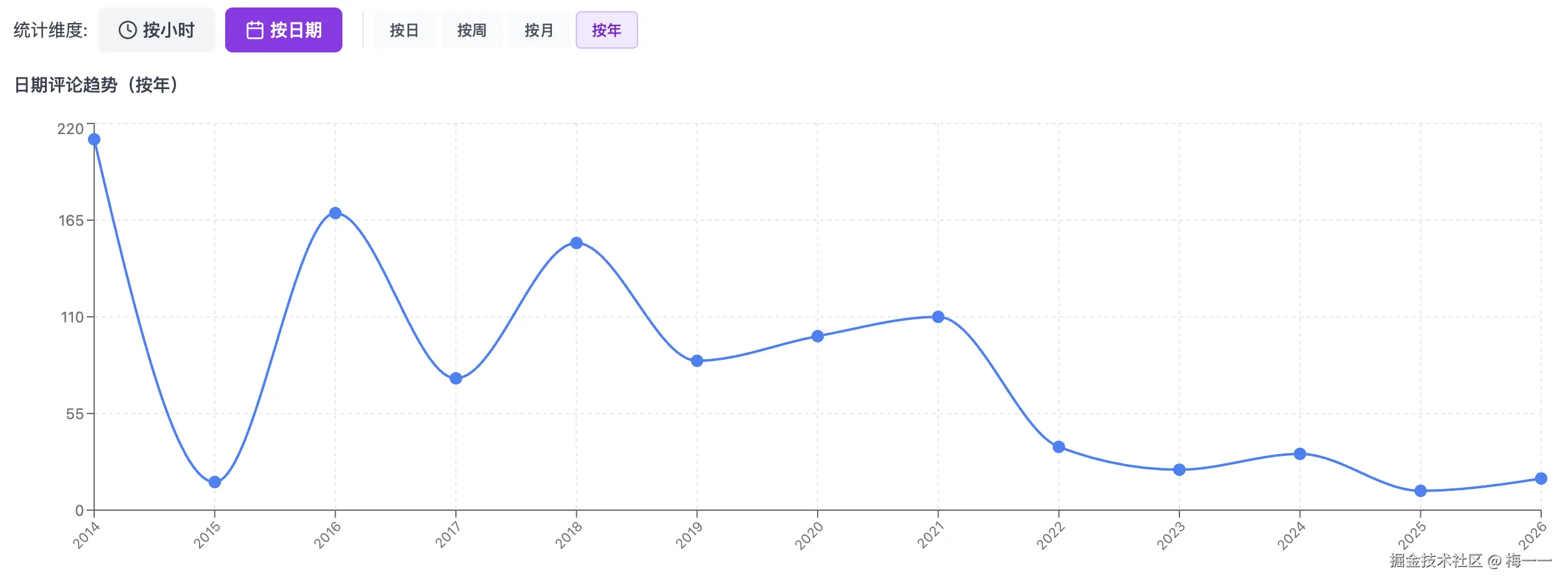Click the 2021 data point at 110

pyautogui.click(x=937, y=318)
